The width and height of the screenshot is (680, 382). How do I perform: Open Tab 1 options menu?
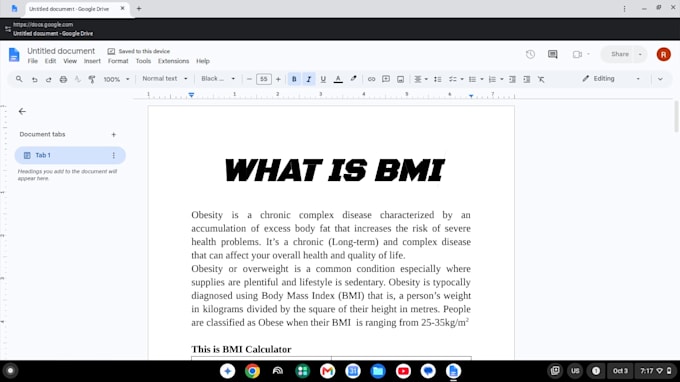(114, 155)
